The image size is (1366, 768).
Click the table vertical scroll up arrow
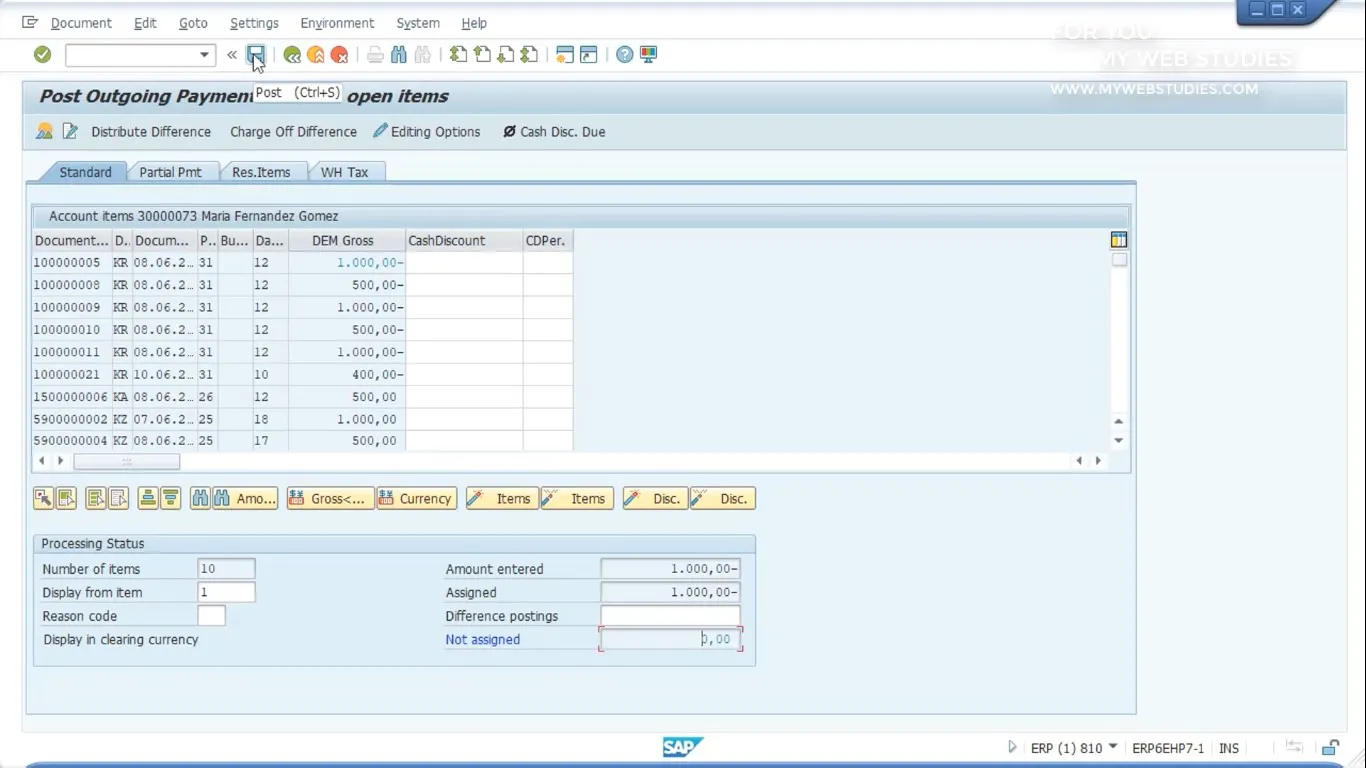point(1119,421)
